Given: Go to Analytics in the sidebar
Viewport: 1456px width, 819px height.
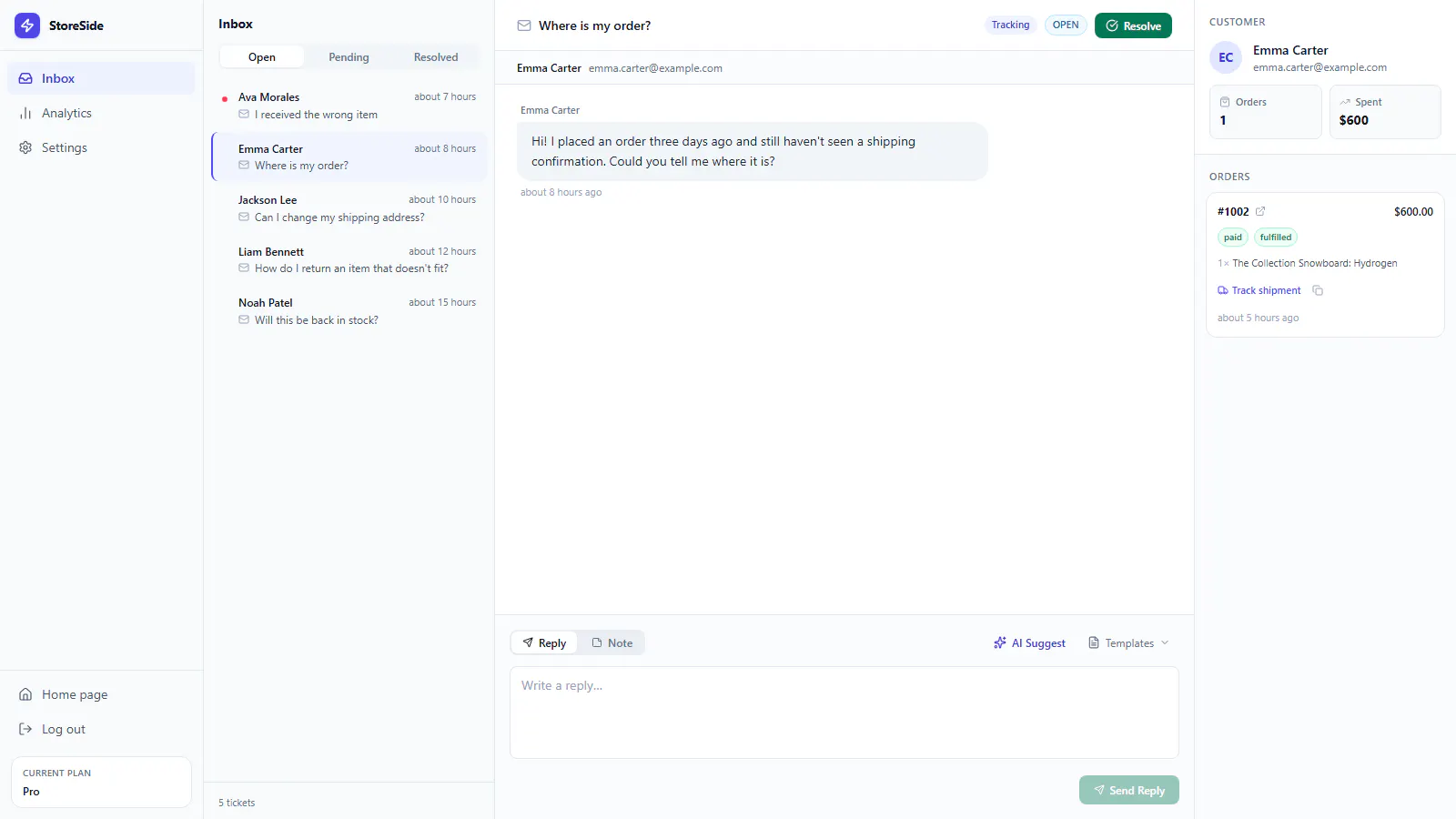Looking at the screenshot, I should coord(101,113).
